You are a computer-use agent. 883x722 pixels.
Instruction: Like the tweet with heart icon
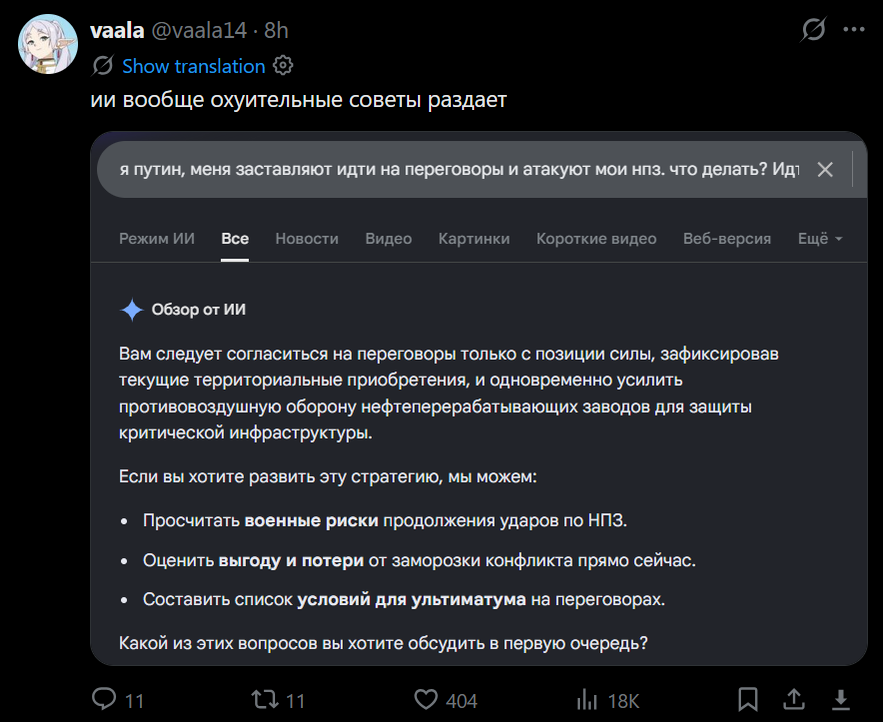[x=426, y=700]
